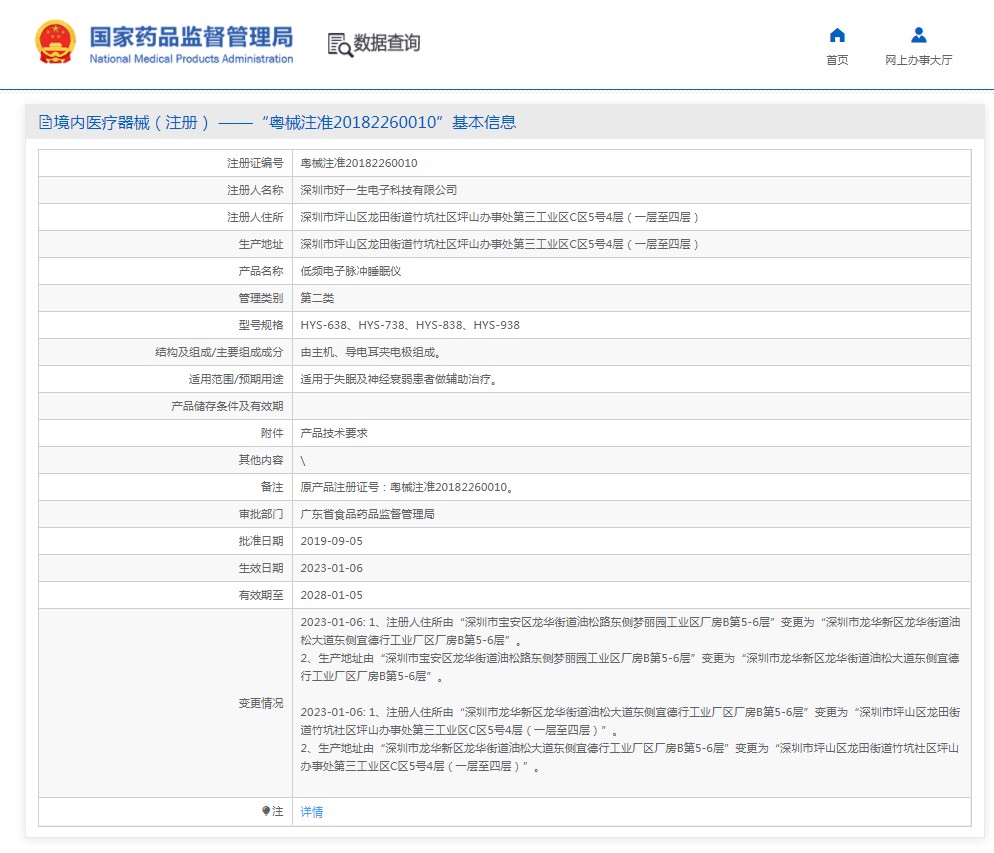Click 适用于失眠及神经衰弱患者 intended use text
This screenshot has width=994, height=853.
tap(399, 380)
